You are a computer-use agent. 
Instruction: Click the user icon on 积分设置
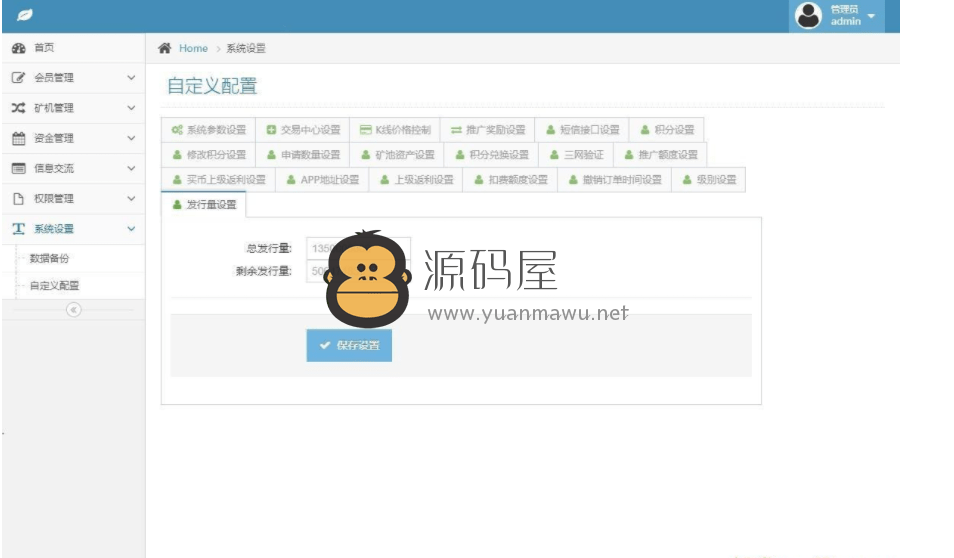tap(645, 130)
